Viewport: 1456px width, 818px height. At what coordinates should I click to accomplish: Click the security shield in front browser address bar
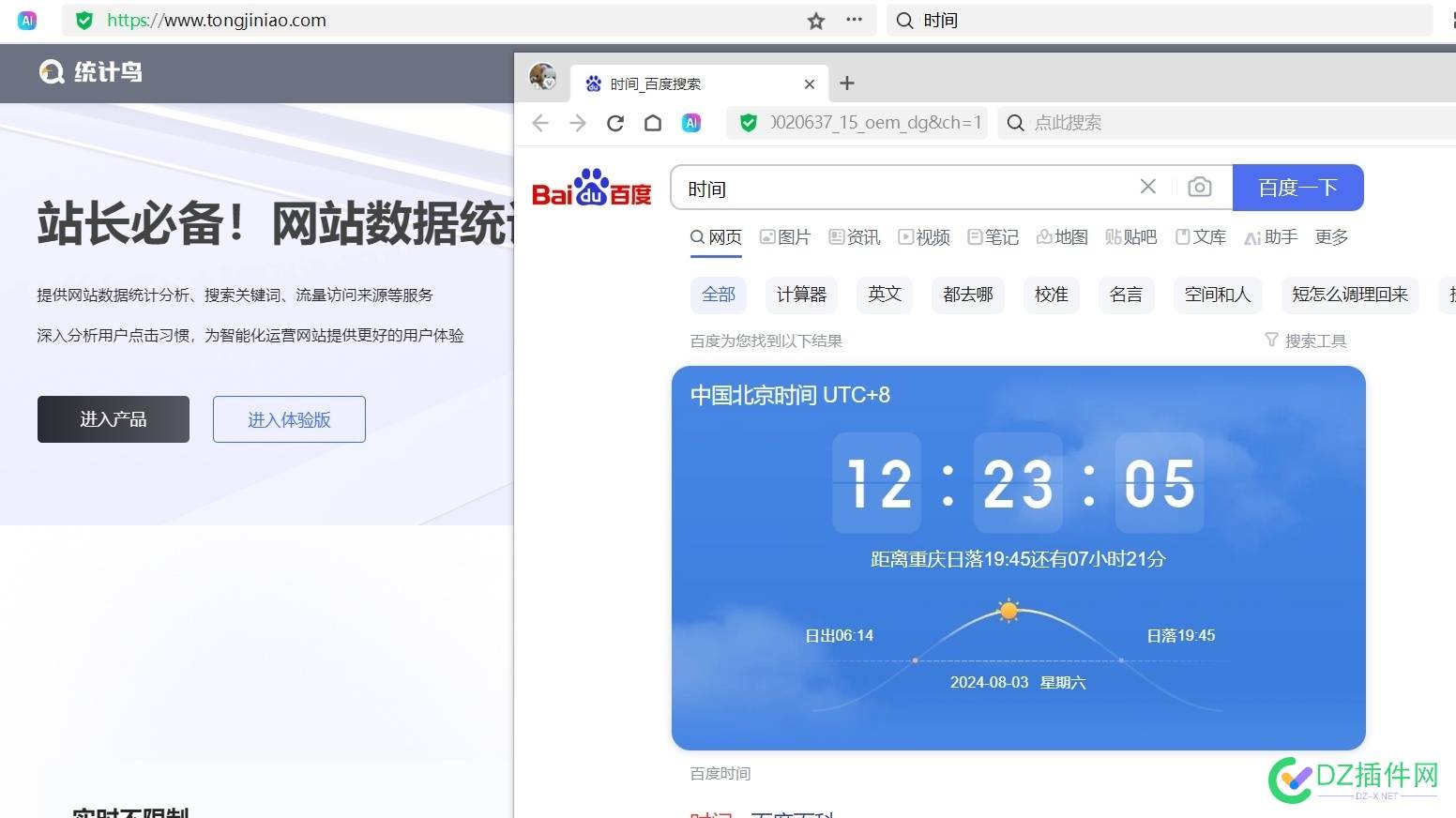click(x=749, y=123)
